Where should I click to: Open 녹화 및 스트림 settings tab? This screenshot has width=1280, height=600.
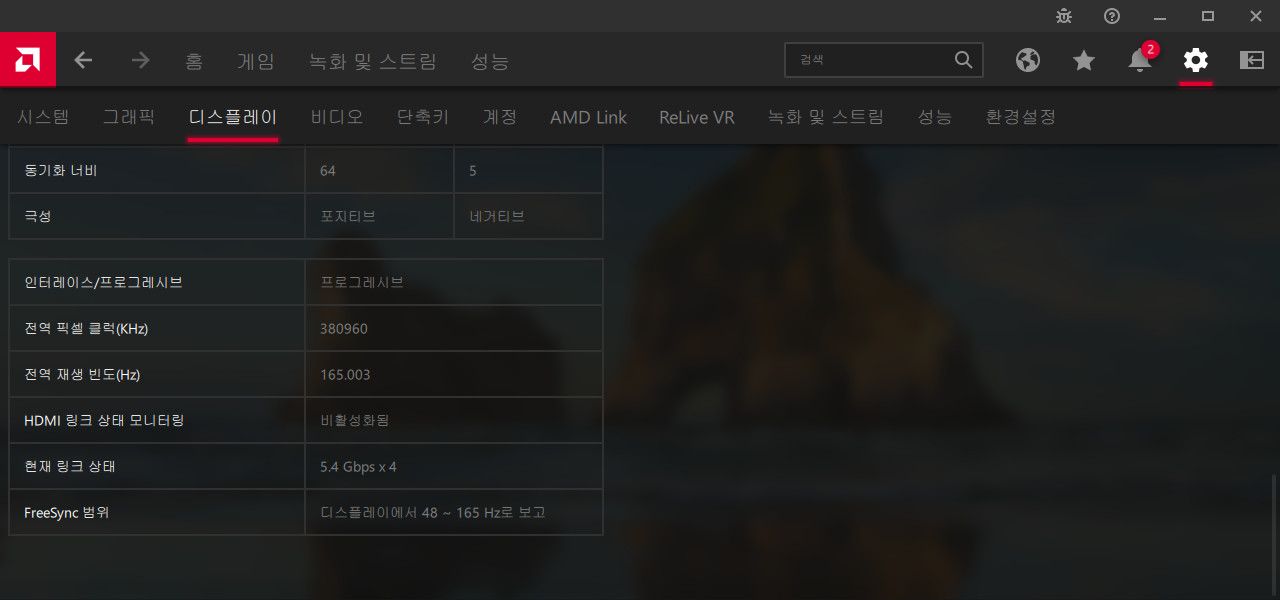tap(826, 117)
